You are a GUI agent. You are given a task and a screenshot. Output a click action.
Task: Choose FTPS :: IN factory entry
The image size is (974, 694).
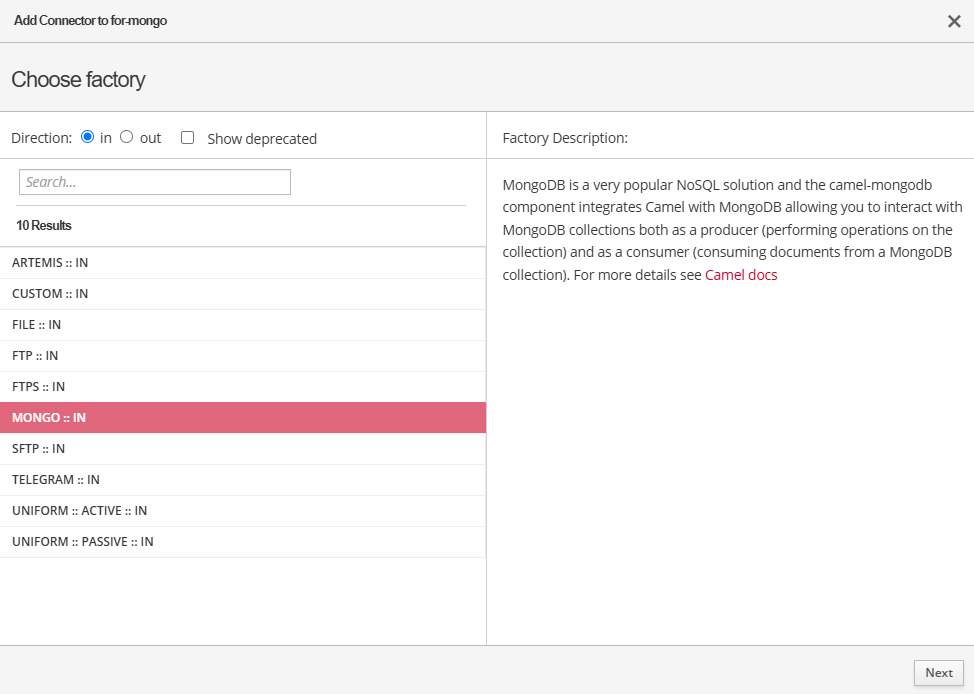pyautogui.click(x=39, y=387)
